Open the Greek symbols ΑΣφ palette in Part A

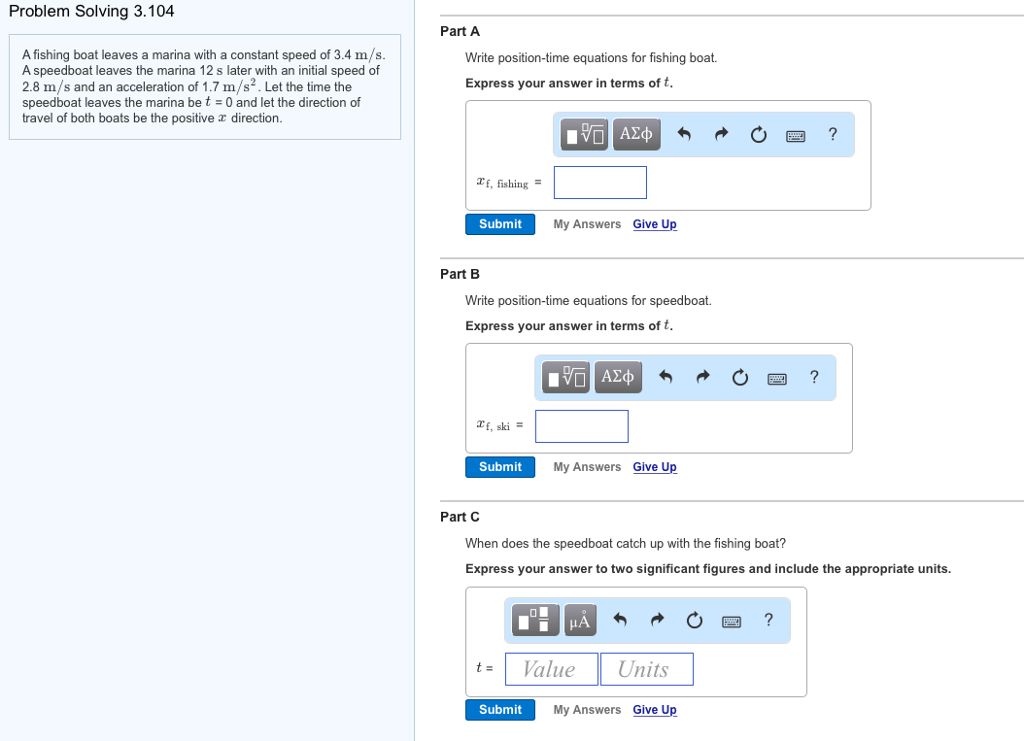click(636, 134)
